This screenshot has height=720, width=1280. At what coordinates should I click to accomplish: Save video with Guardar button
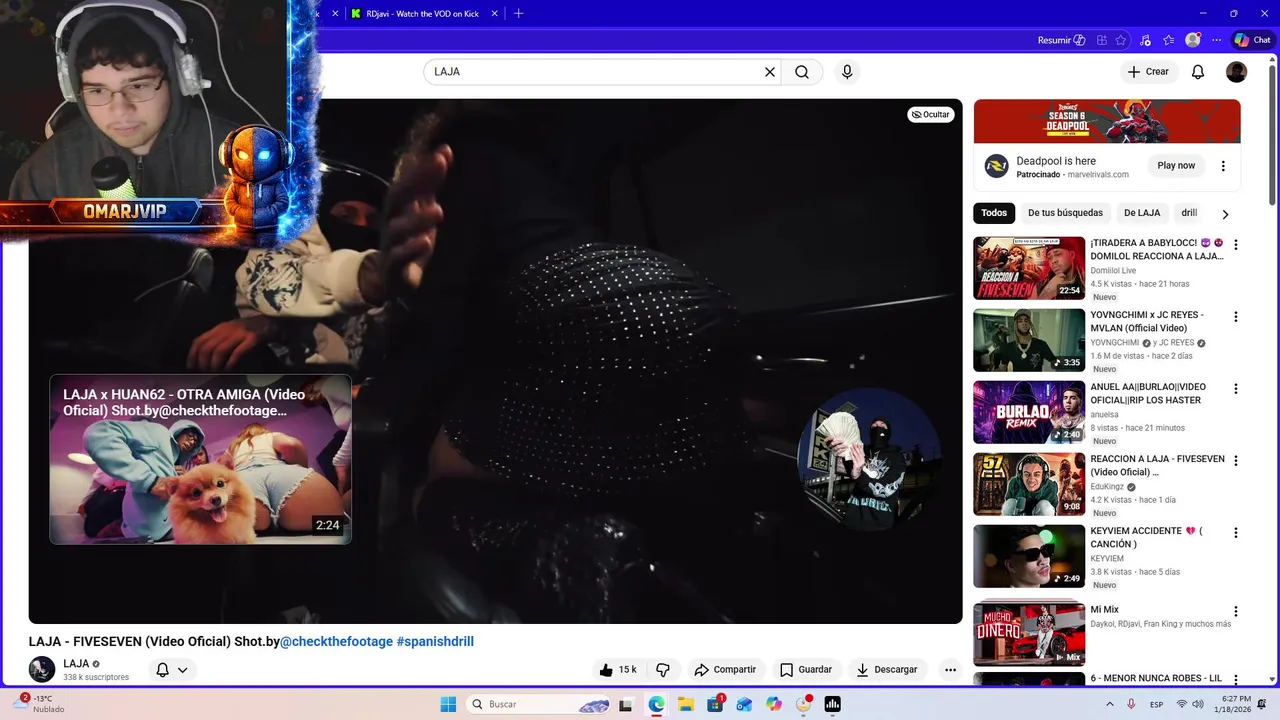coord(806,670)
